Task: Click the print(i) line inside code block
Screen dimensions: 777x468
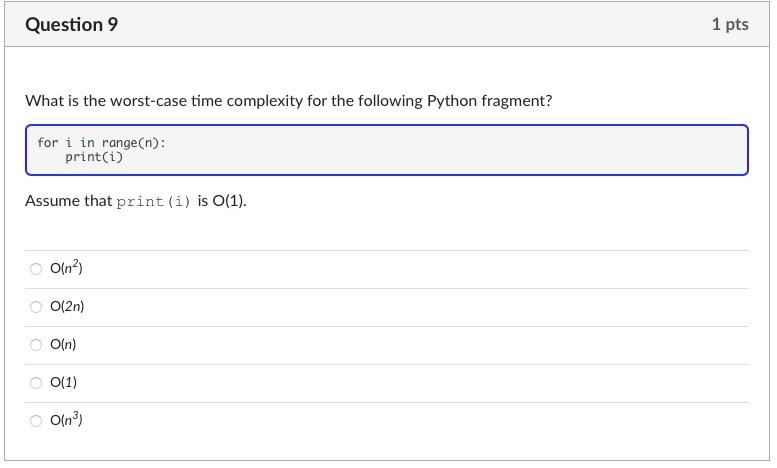Action: (x=94, y=157)
